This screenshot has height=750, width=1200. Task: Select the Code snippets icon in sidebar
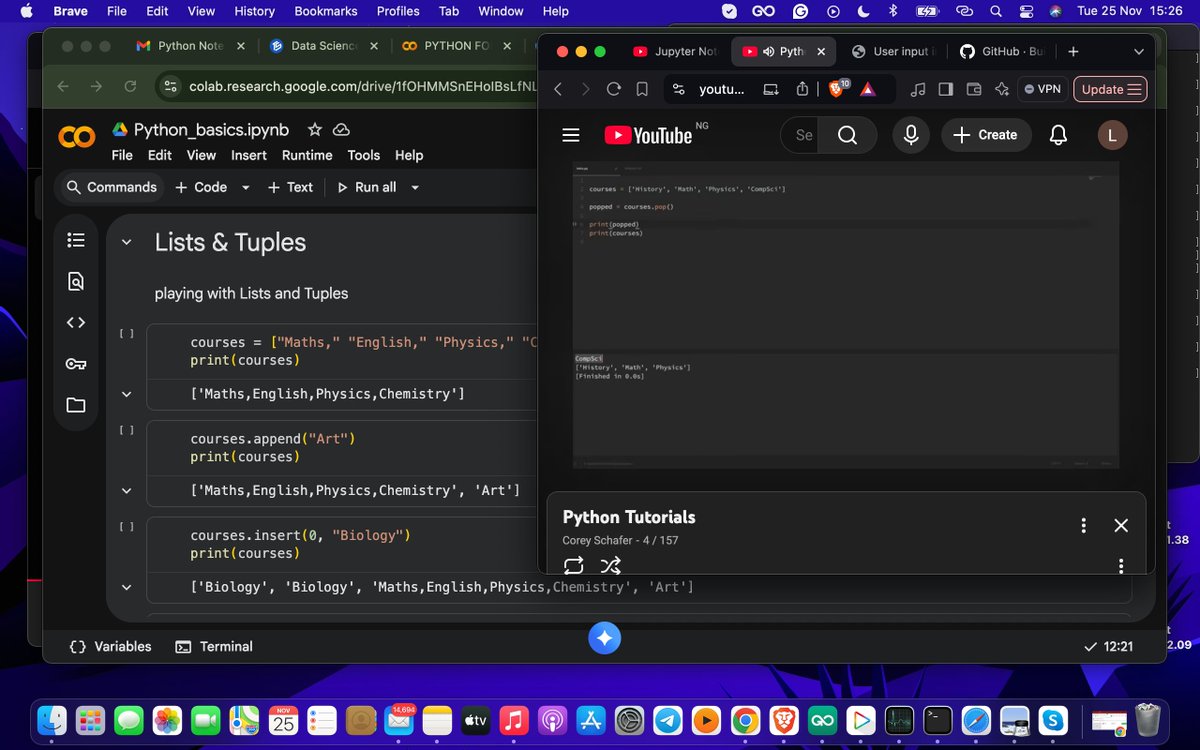pyautogui.click(x=75, y=322)
